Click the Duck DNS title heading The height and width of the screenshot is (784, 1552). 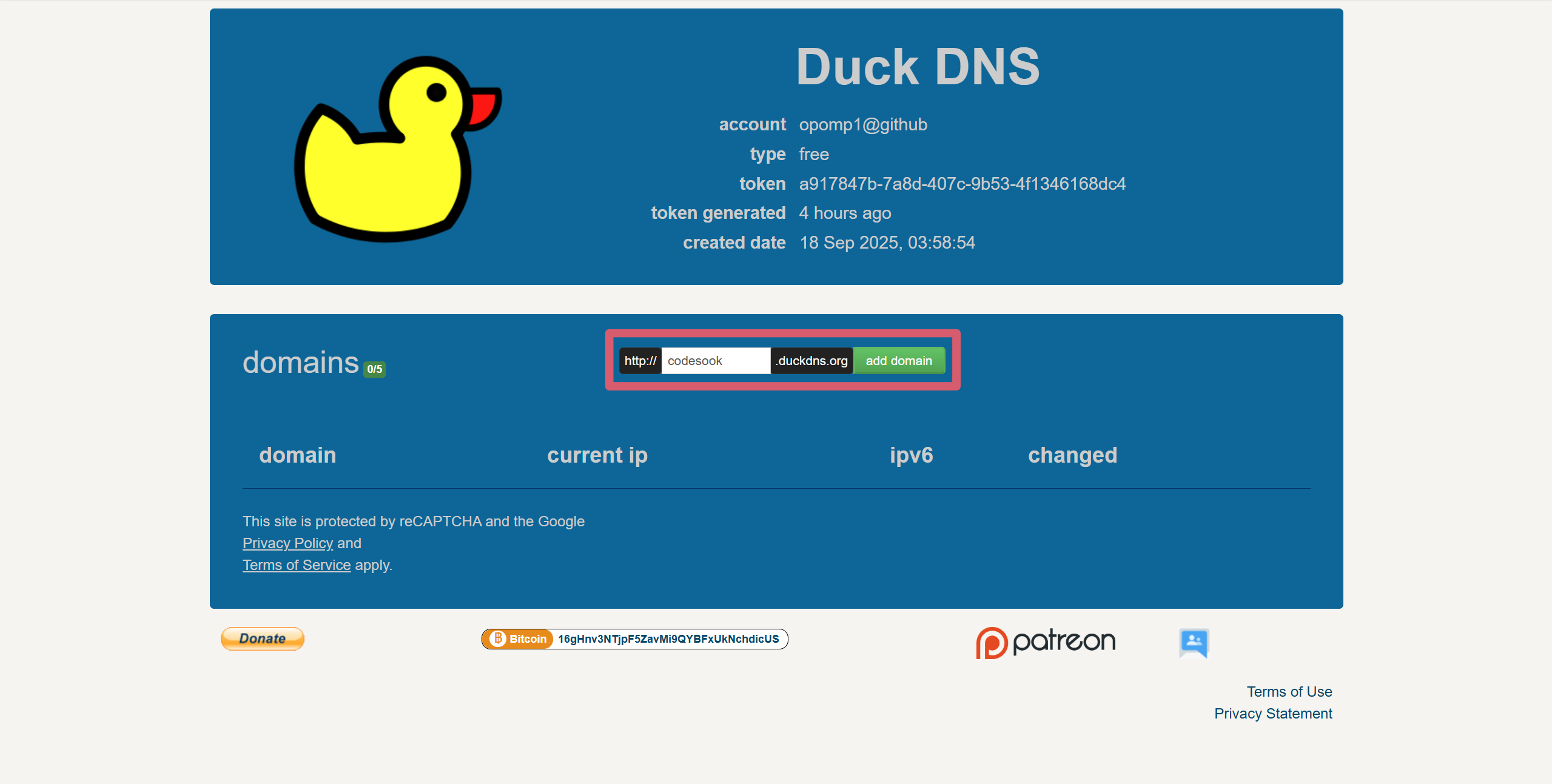point(918,67)
